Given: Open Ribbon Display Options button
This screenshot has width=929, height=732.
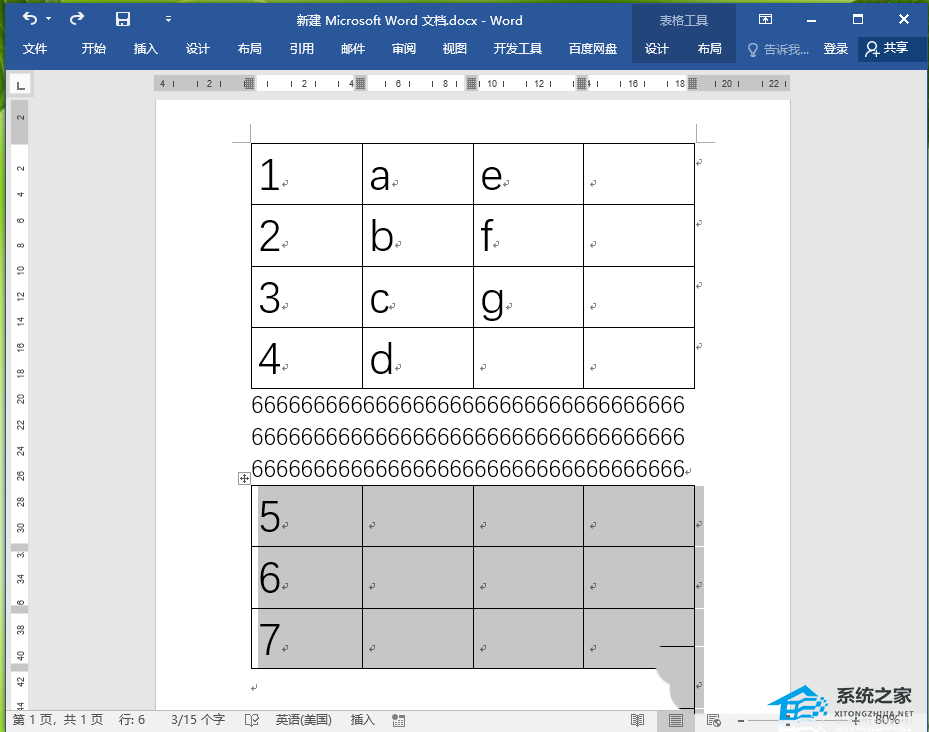Looking at the screenshot, I should [x=765, y=20].
